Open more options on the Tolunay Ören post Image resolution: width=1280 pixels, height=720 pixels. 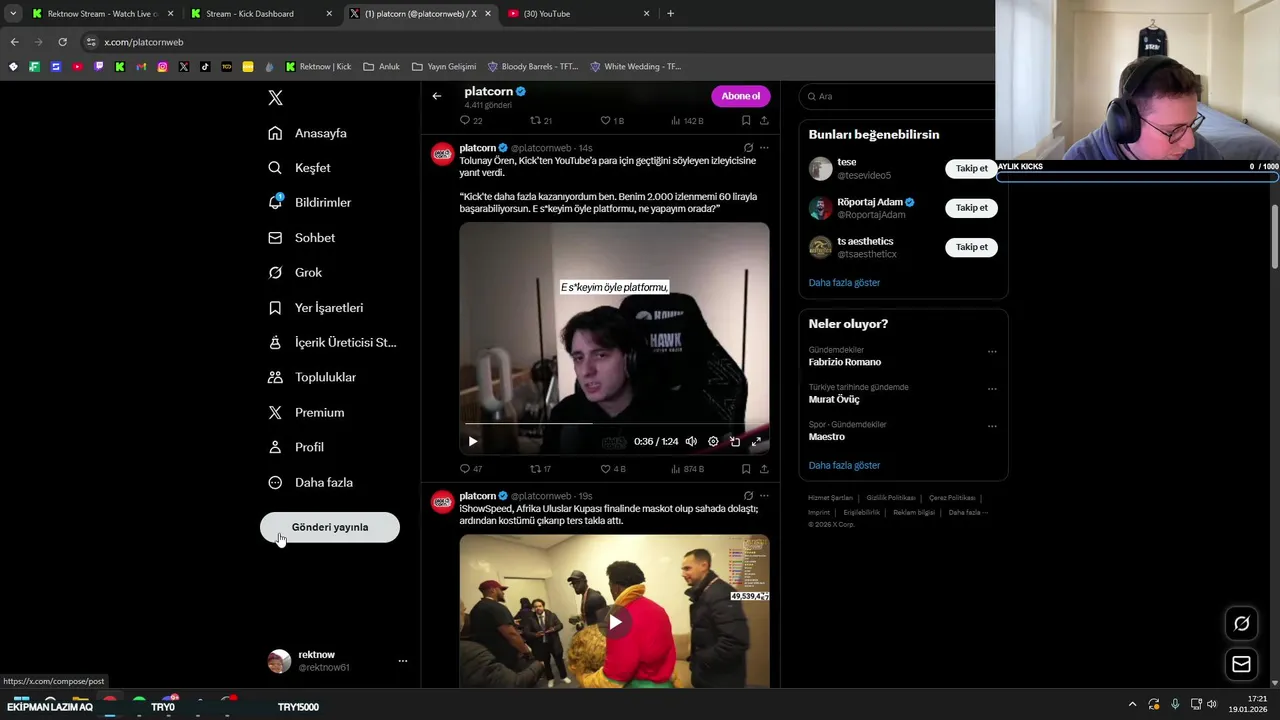coord(764,148)
